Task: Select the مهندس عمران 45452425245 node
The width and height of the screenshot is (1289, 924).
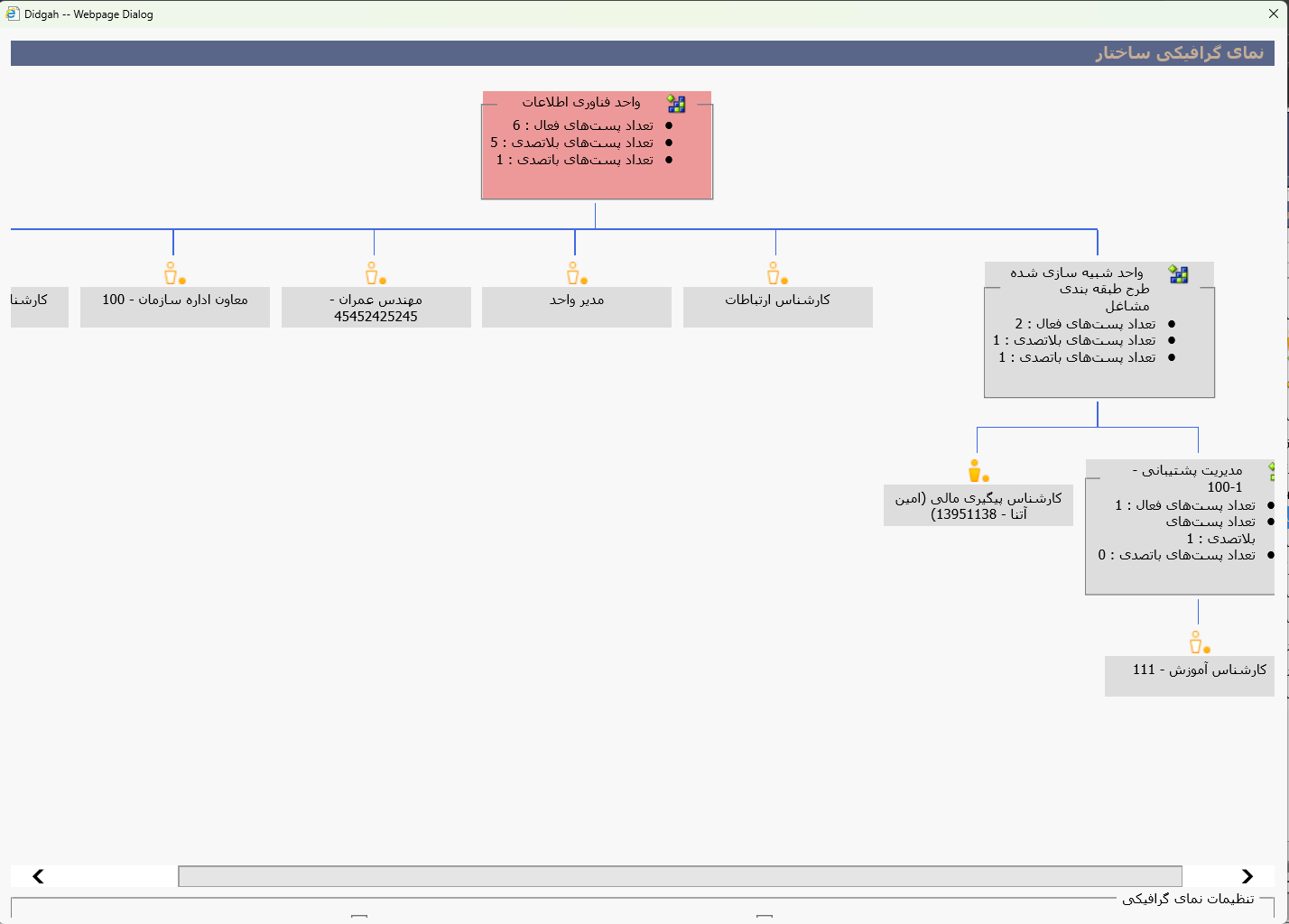Action: coord(376,307)
